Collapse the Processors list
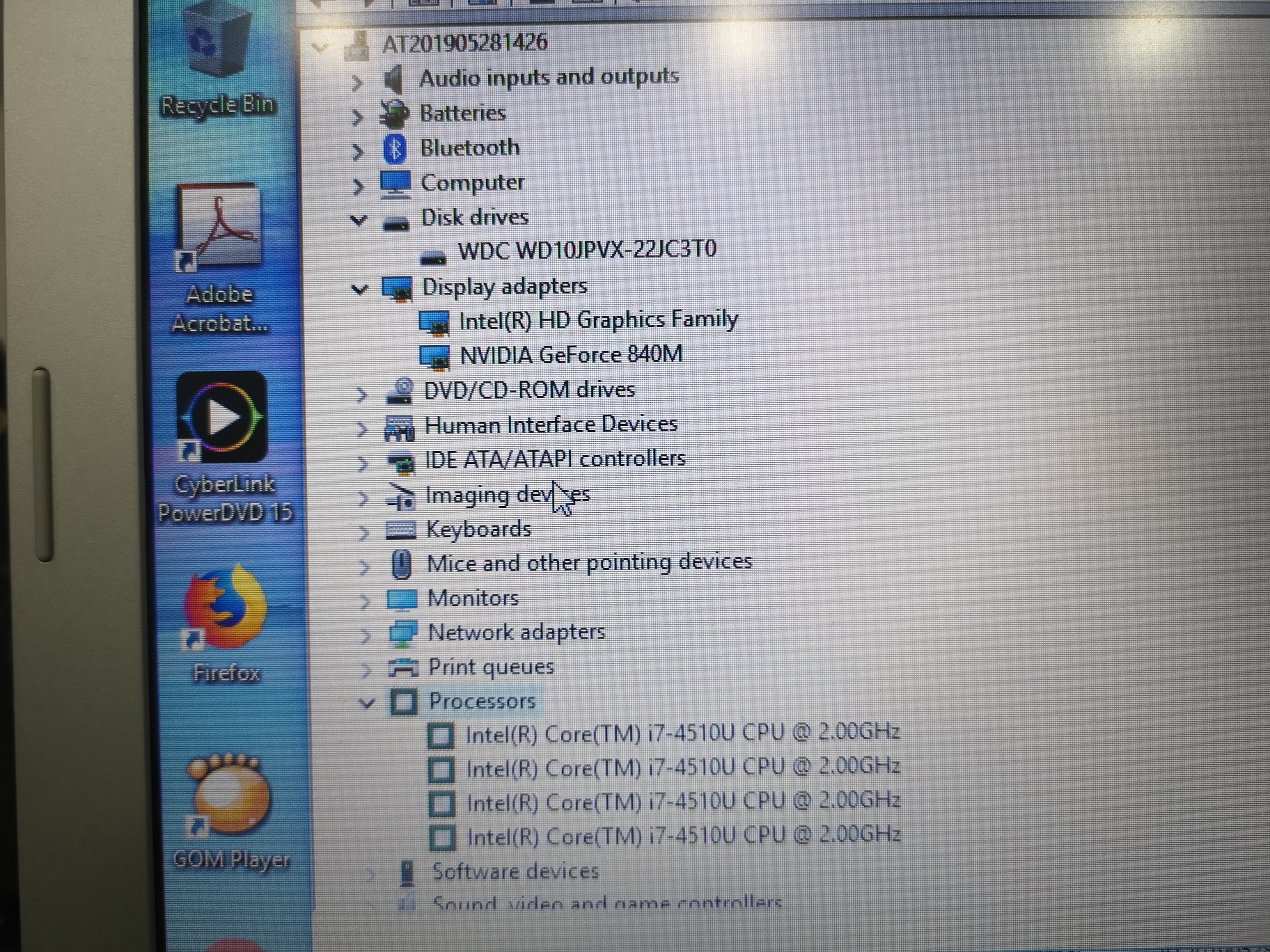1270x952 pixels. pyautogui.click(x=366, y=703)
